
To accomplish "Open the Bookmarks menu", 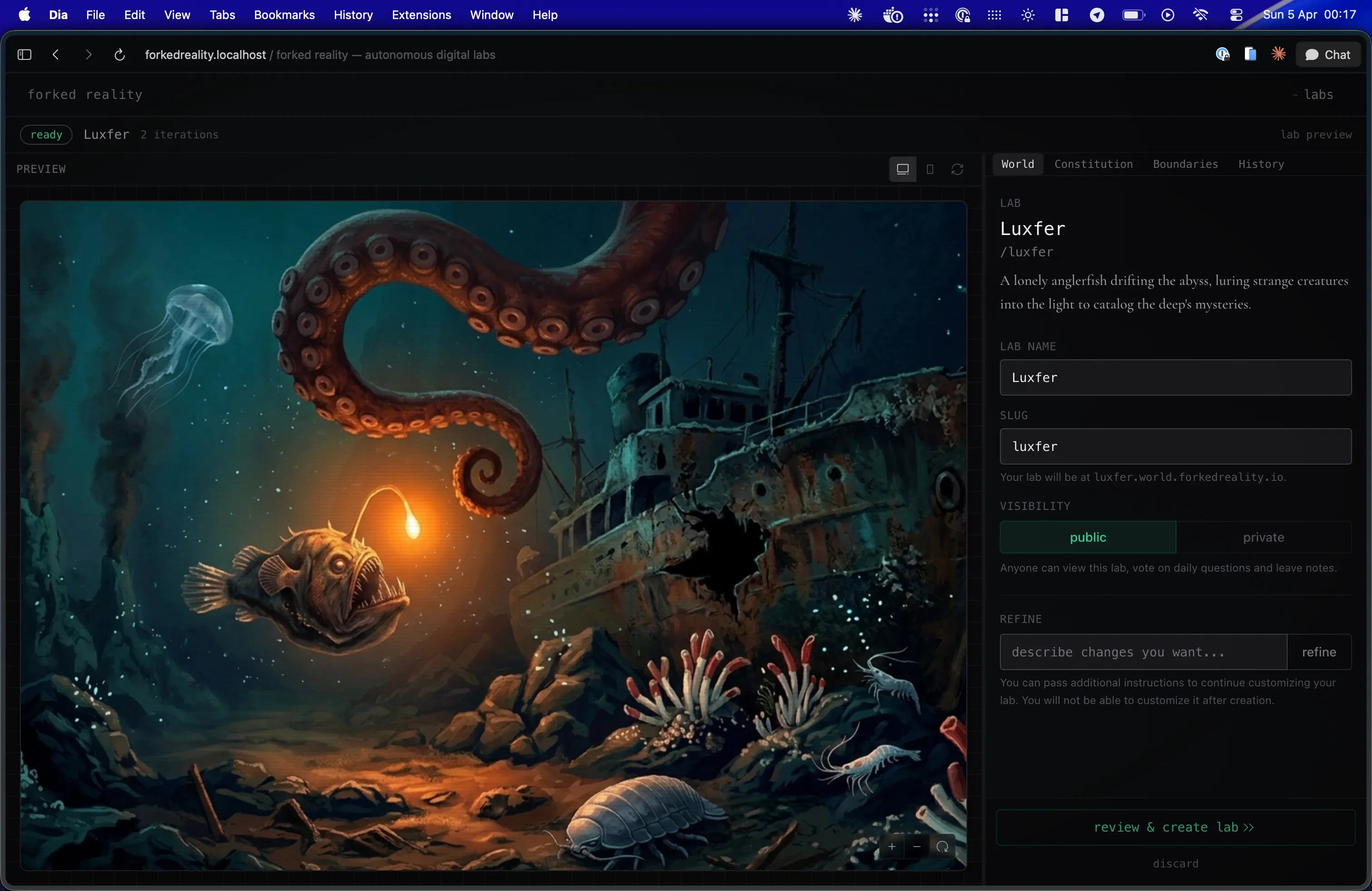I will pos(284,15).
